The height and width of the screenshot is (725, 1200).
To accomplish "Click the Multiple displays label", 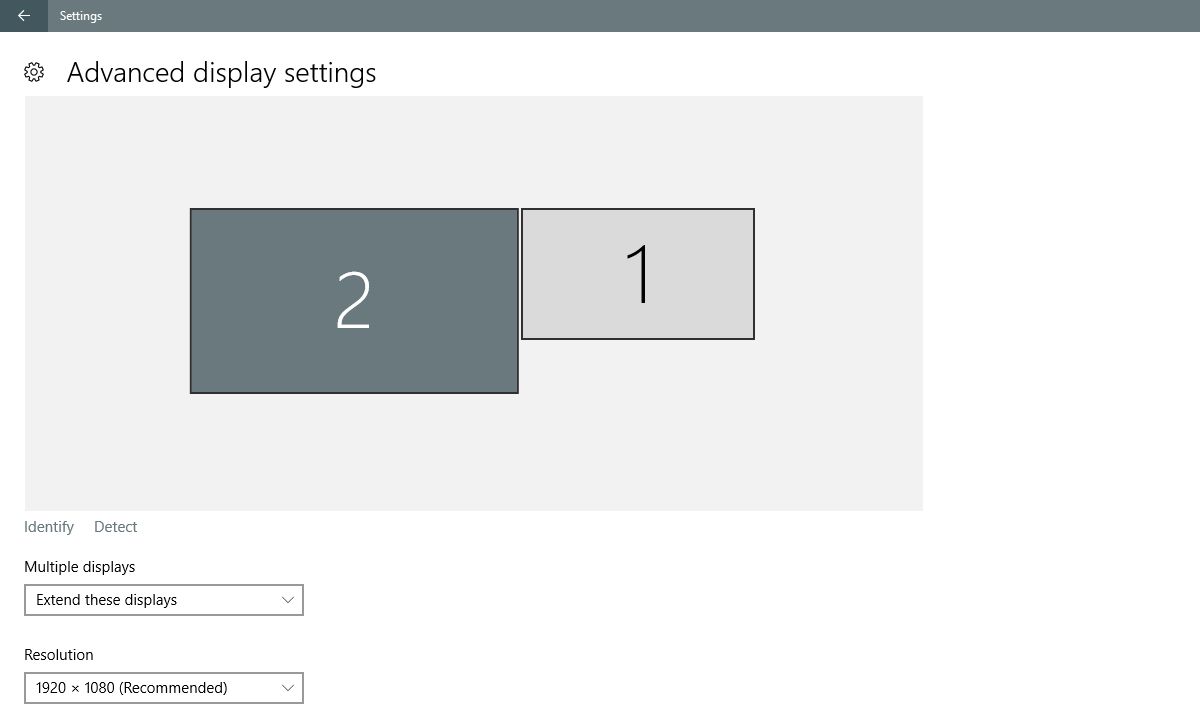I will (80, 567).
